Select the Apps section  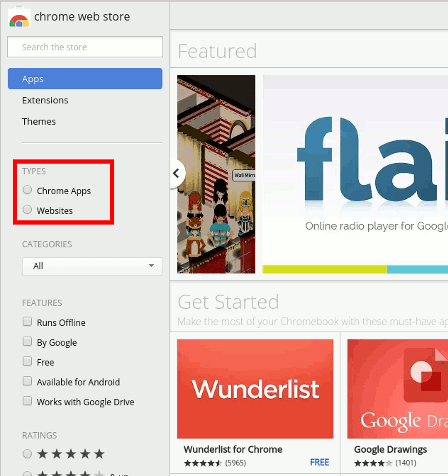[x=85, y=79]
